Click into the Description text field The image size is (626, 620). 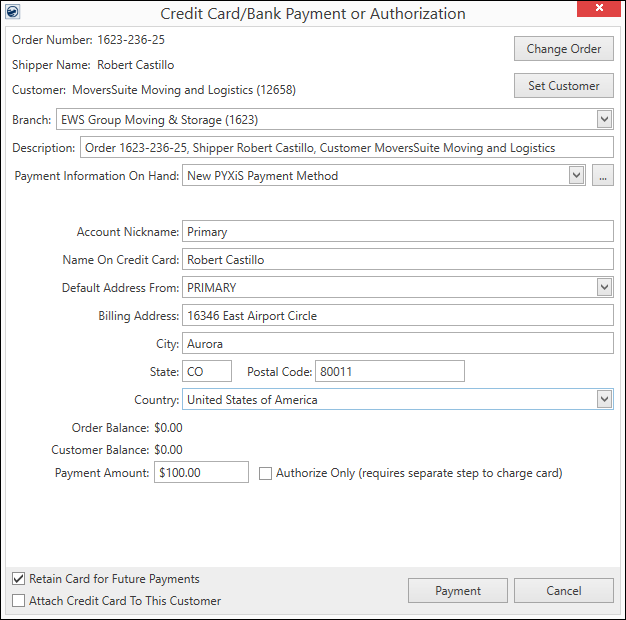tap(345, 148)
